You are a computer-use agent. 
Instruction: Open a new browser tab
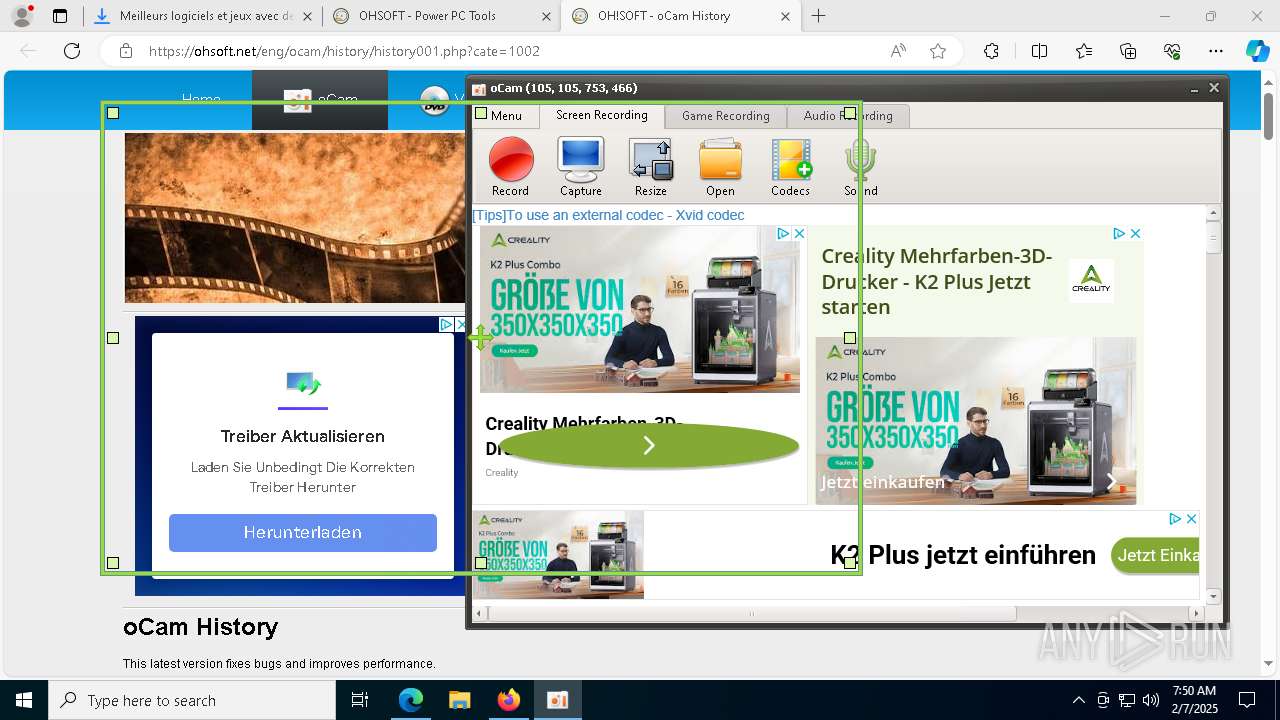pos(819,16)
